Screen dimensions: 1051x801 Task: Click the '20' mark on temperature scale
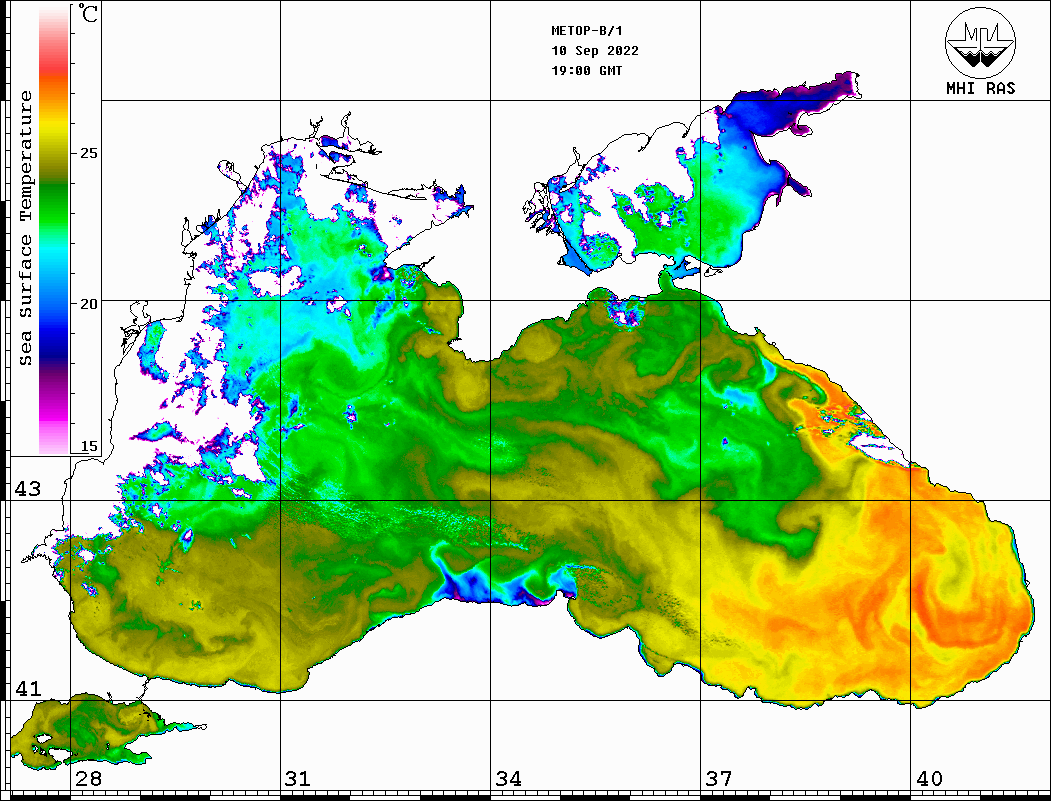click(88, 304)
